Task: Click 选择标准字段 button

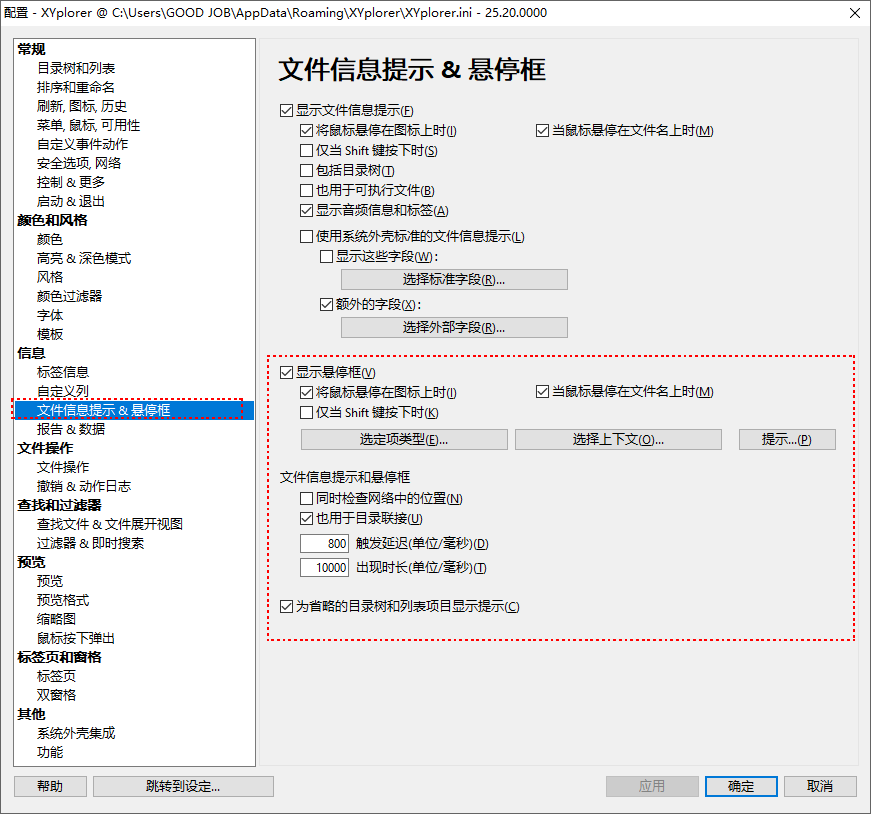Action: click(x=454, y=280)
